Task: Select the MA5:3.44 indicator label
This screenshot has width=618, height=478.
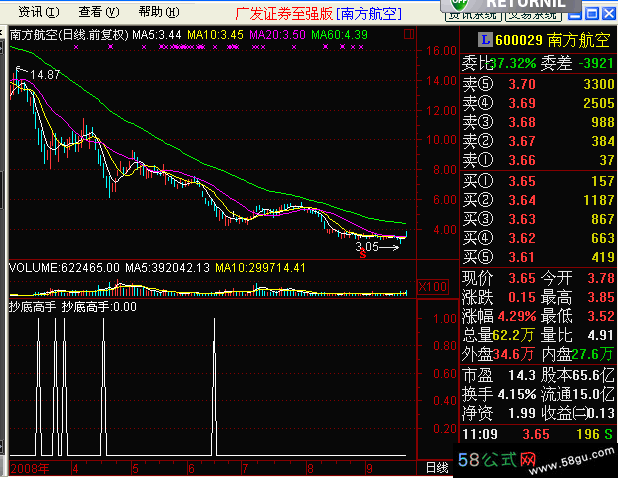Action: [157, 35]
